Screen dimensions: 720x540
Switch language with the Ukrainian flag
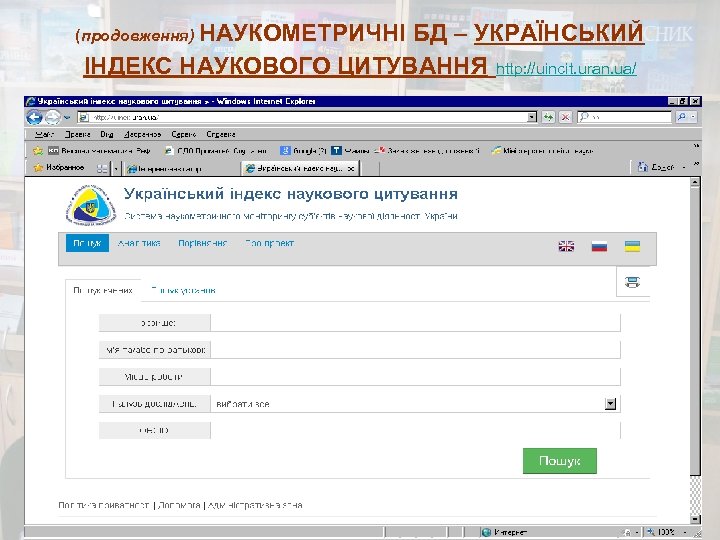(x=632, y=246)
